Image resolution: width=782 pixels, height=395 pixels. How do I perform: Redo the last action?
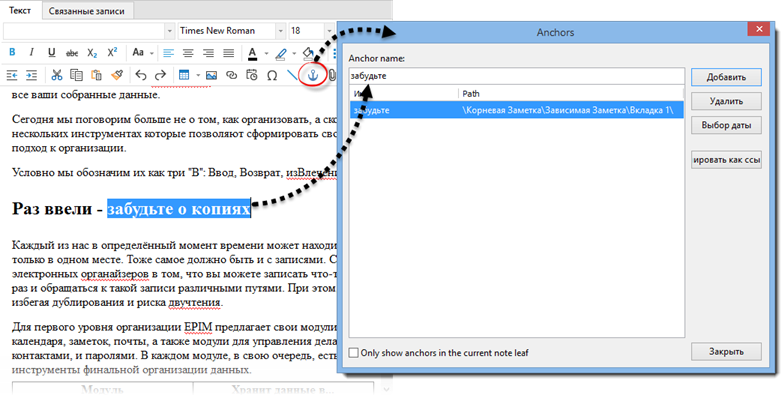(x=160, y=75)
